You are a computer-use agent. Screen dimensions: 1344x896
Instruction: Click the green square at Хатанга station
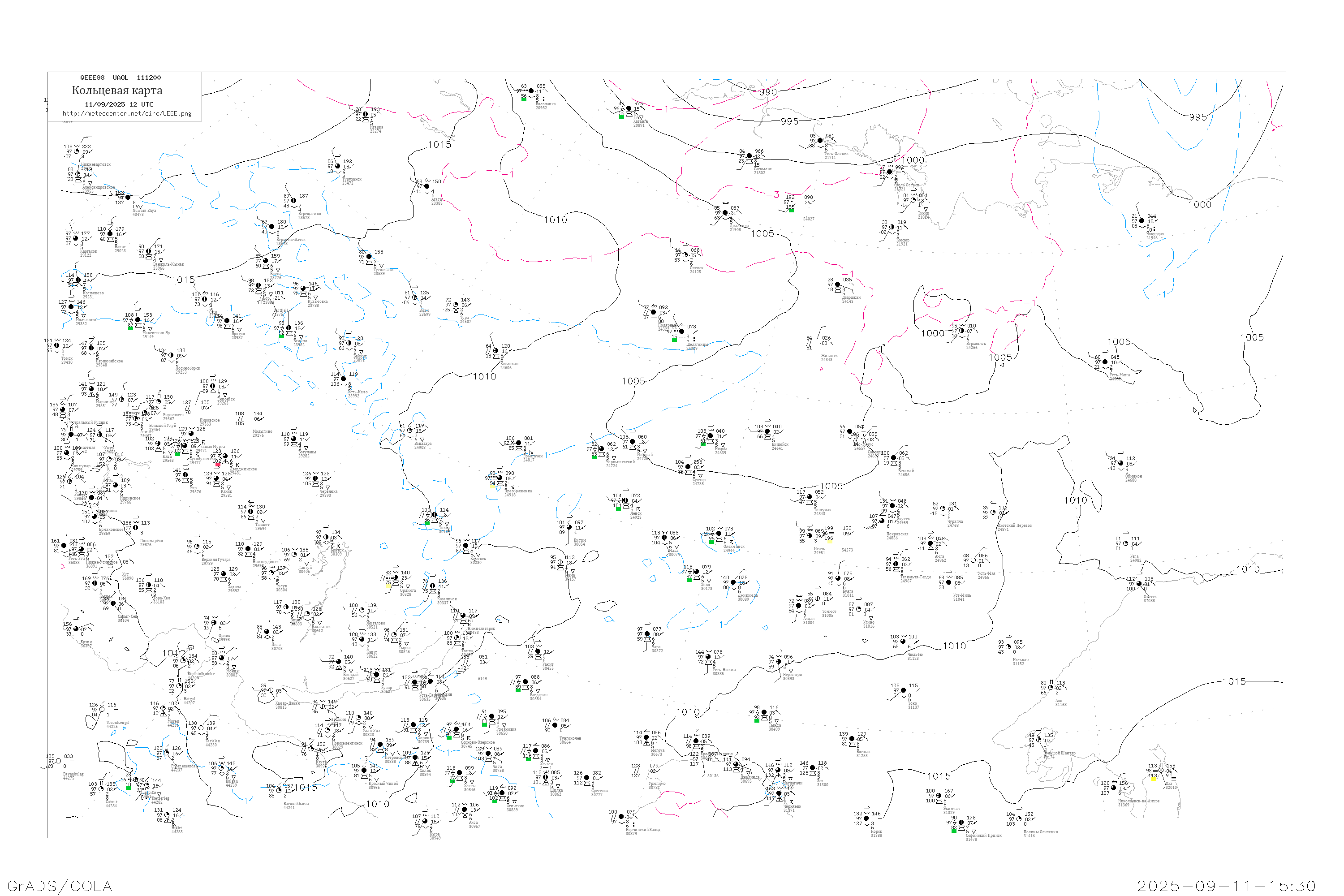622,116
